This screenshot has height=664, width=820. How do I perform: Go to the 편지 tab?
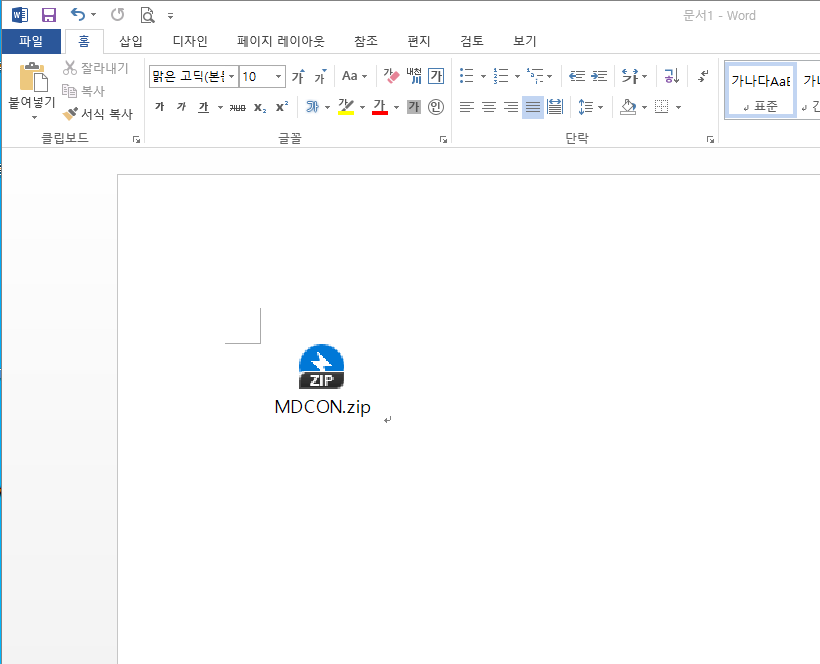pyautogui.click(x=418, y=41)
